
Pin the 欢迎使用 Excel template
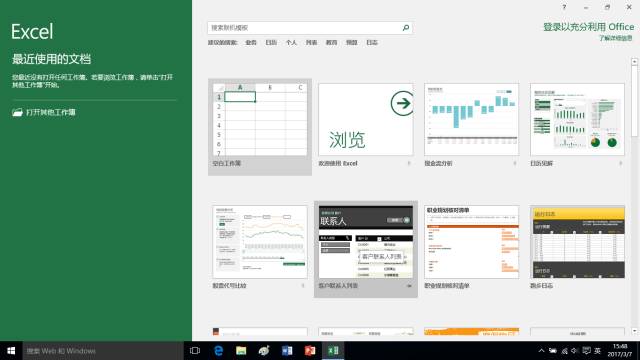coord(409,163)
